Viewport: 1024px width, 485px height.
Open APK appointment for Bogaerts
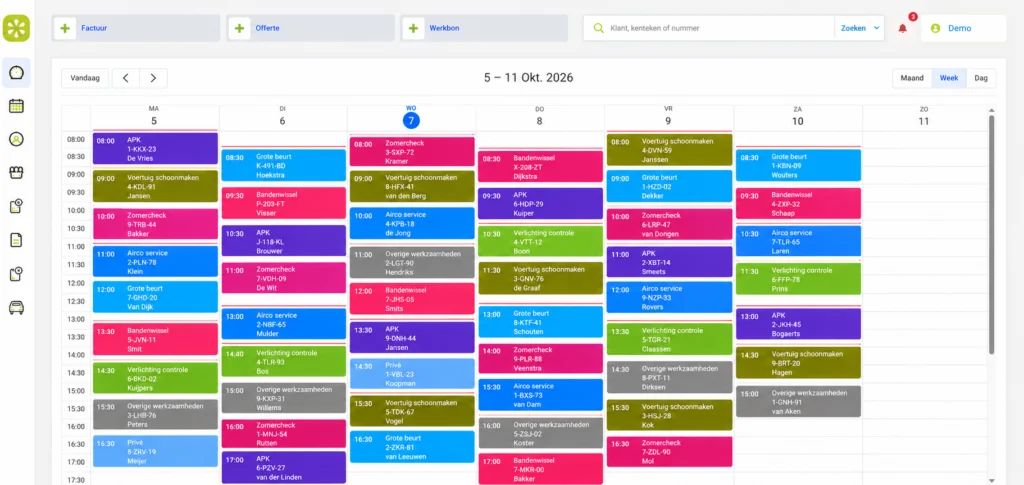tap(799, 324)
